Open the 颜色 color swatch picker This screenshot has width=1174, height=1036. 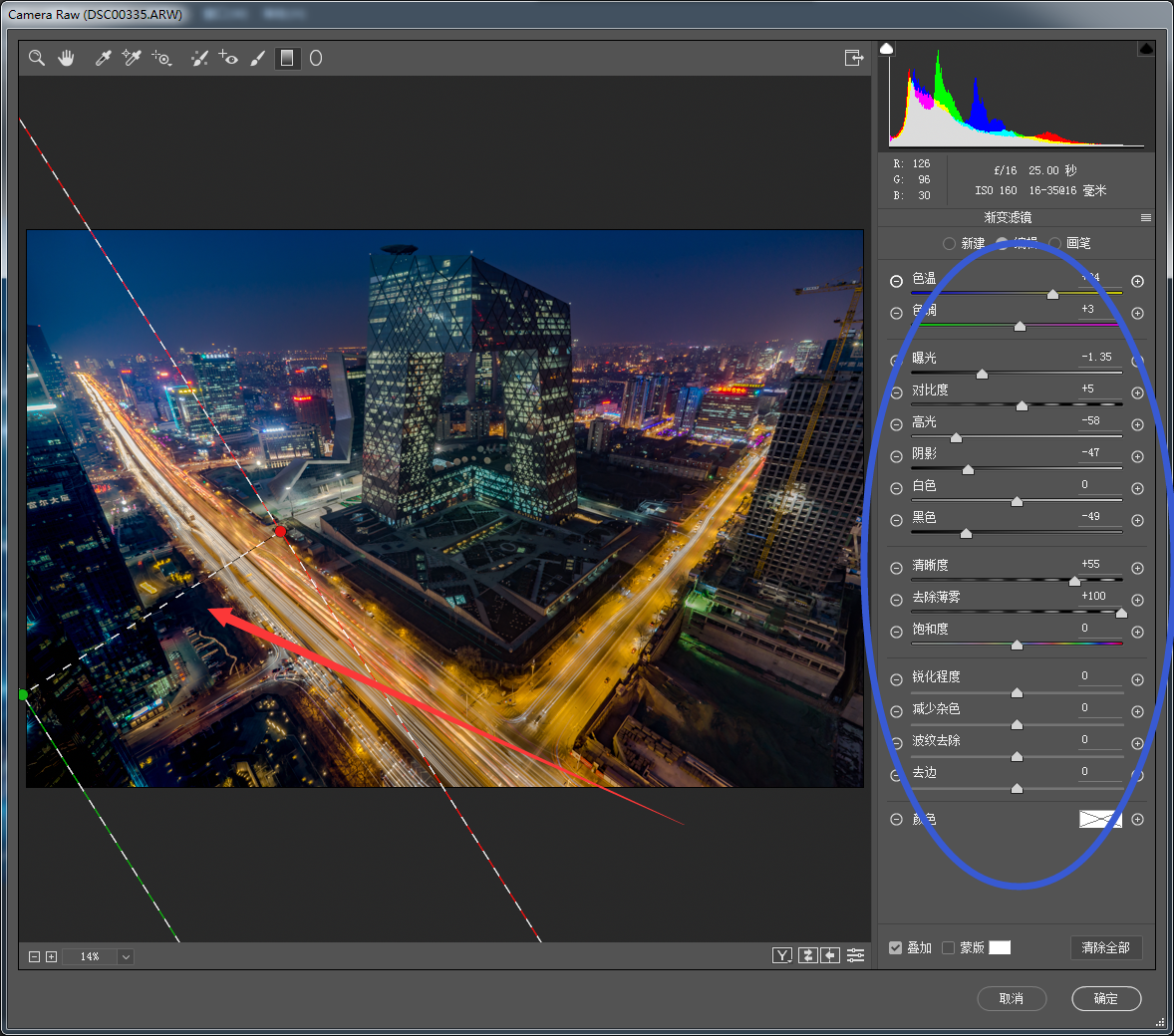click(x=1100, y=819)
